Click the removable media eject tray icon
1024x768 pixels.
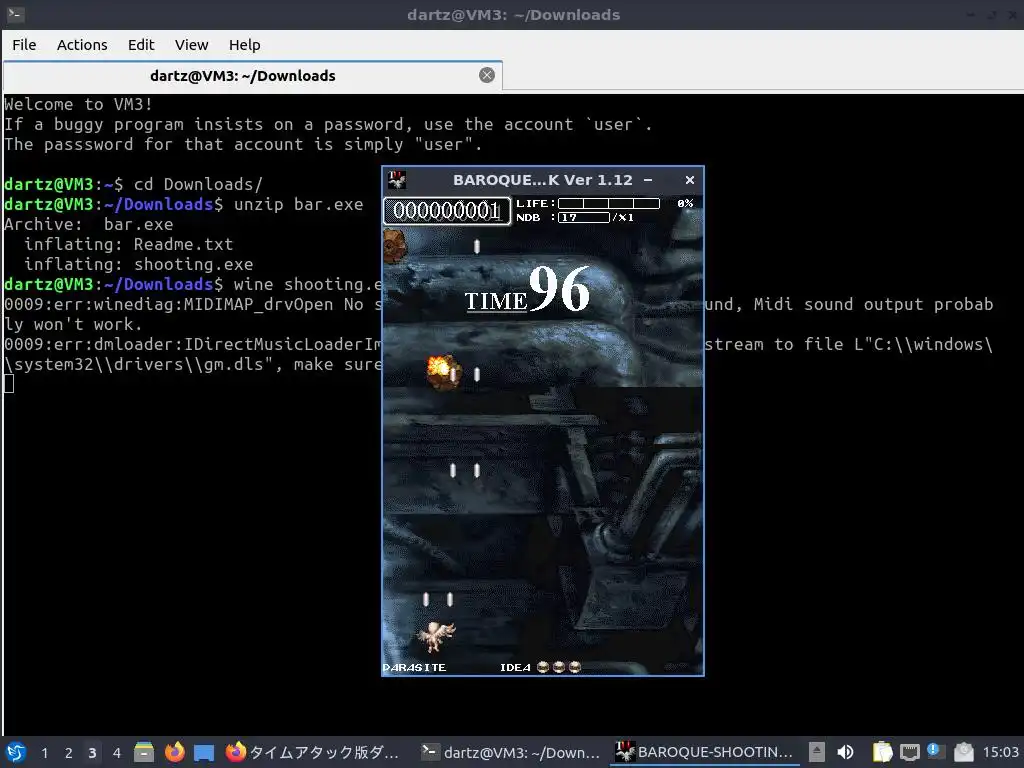pos(816,752)
